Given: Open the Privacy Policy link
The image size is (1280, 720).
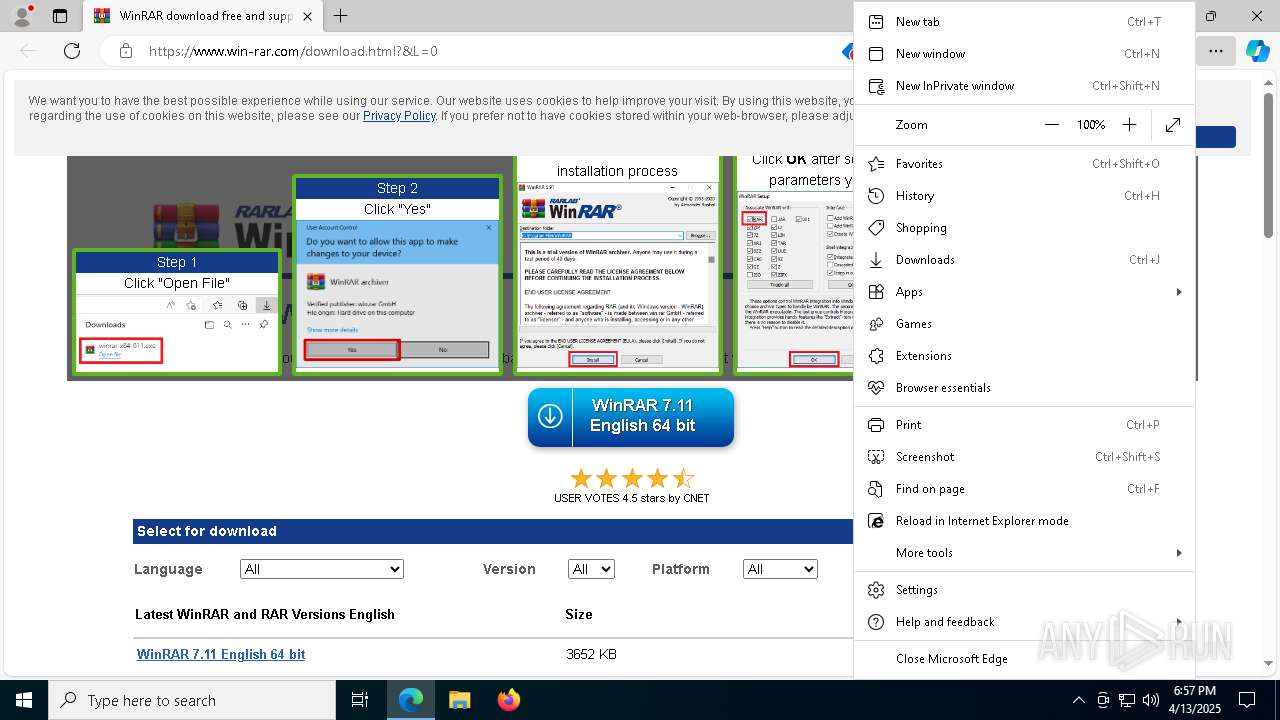Looking at the screenshot, I should coord(399,116).
